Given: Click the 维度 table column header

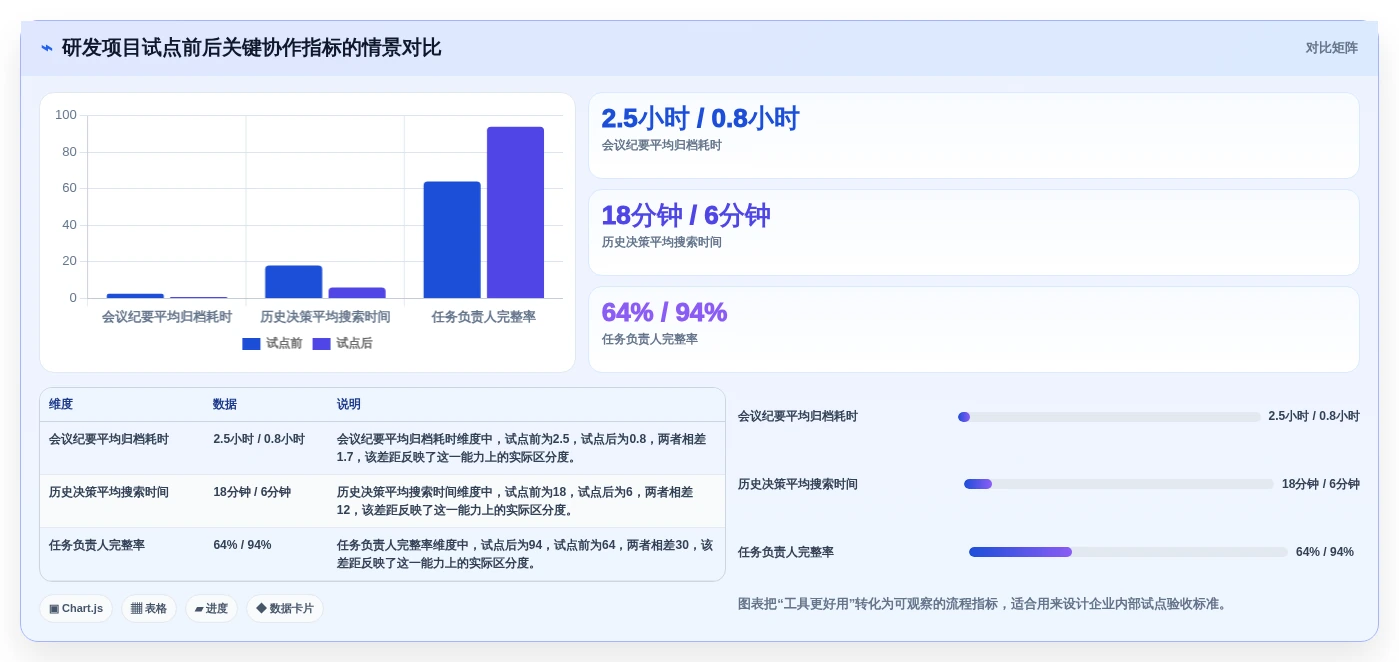Looking at the screenshot, I should point(61,404).
